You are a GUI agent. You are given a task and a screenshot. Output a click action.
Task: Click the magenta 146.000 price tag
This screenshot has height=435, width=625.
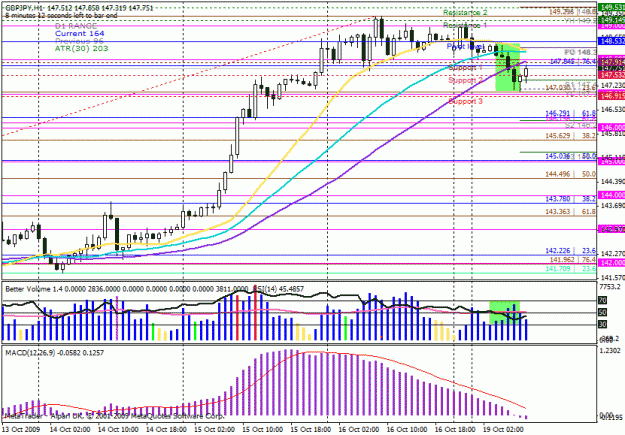[611, 127]
